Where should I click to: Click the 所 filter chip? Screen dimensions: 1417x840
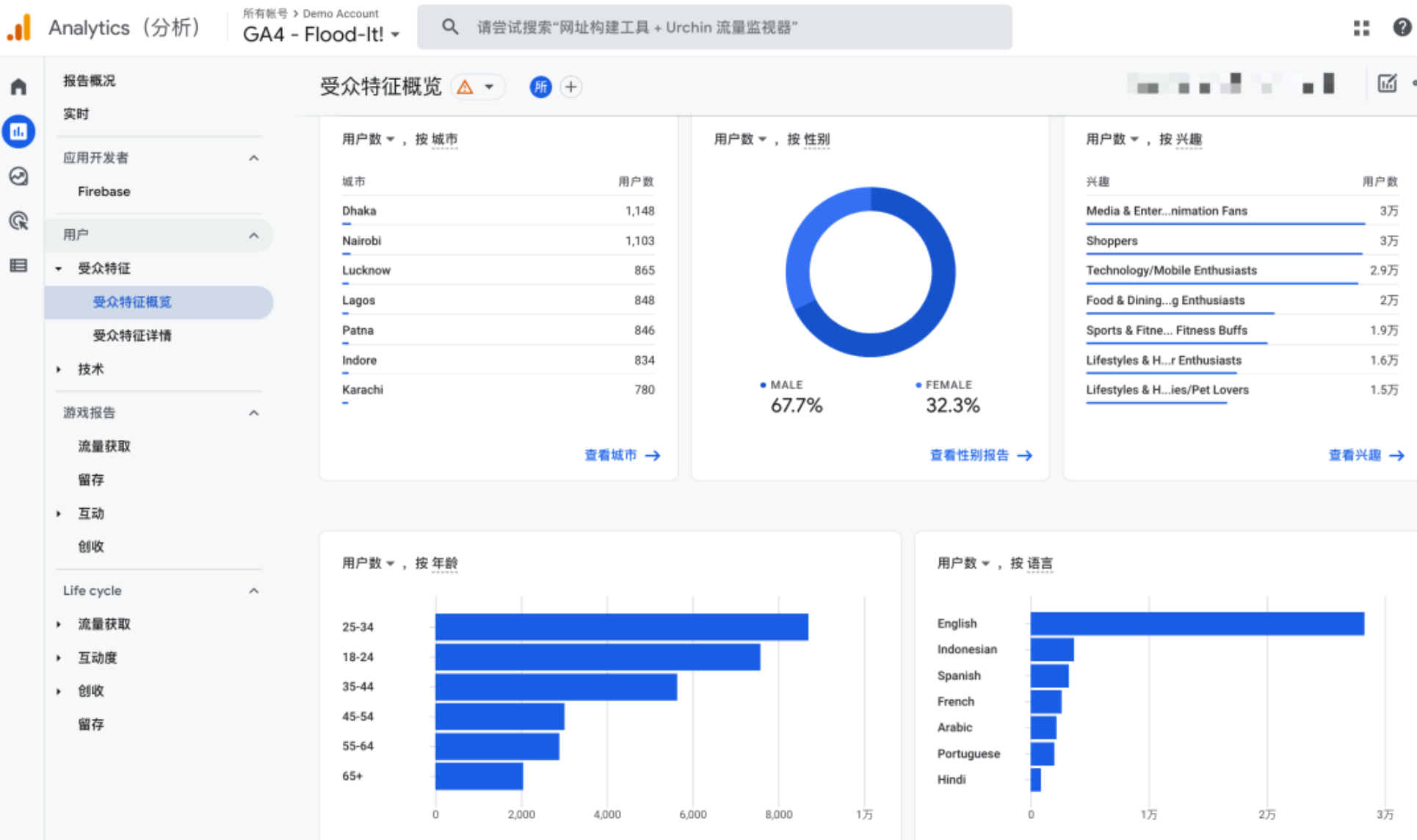pyautogui.click(x=540, y=87)
